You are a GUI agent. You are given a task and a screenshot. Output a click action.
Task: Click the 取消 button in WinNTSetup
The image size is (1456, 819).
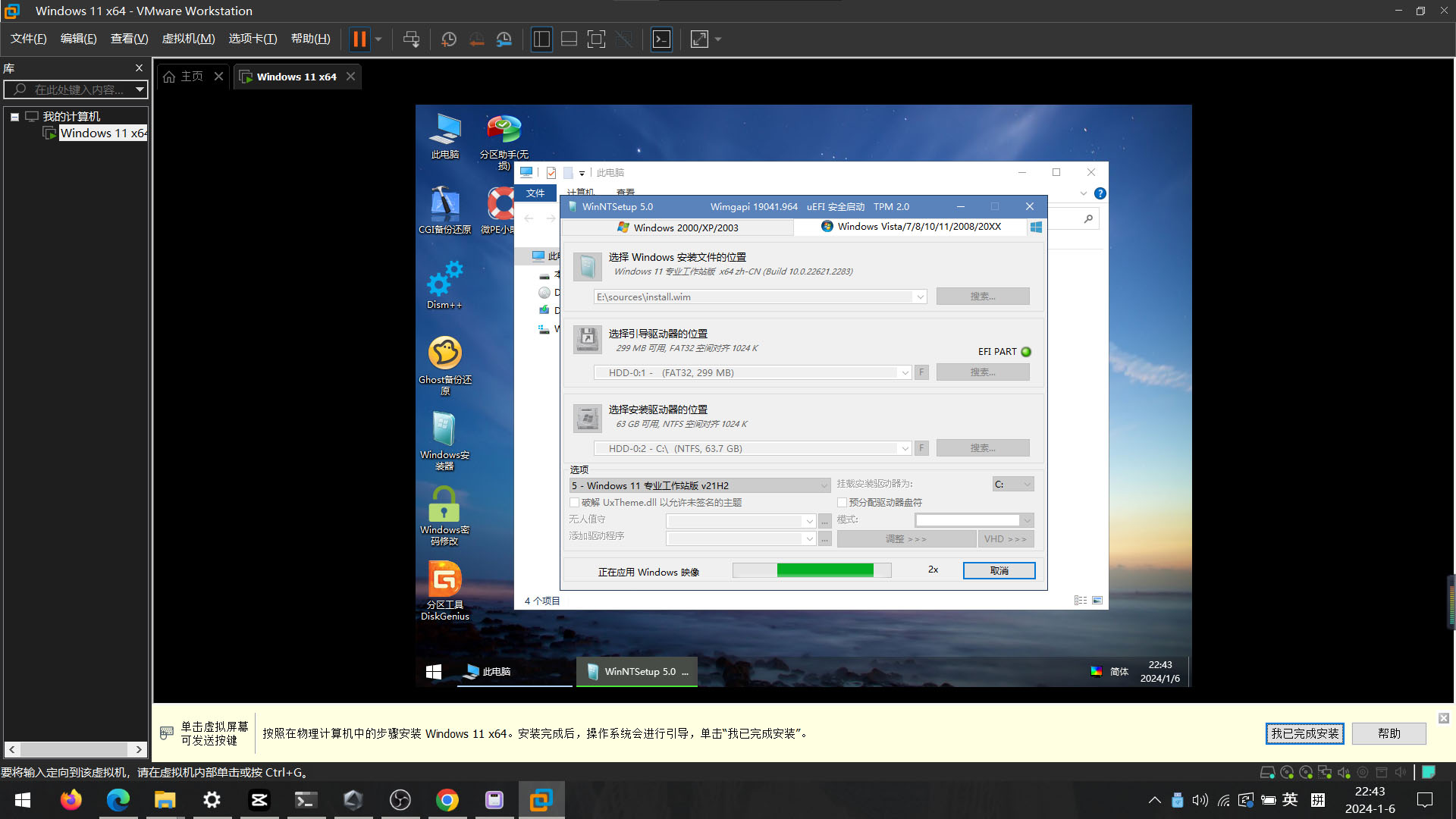click(x=999, y=571)
